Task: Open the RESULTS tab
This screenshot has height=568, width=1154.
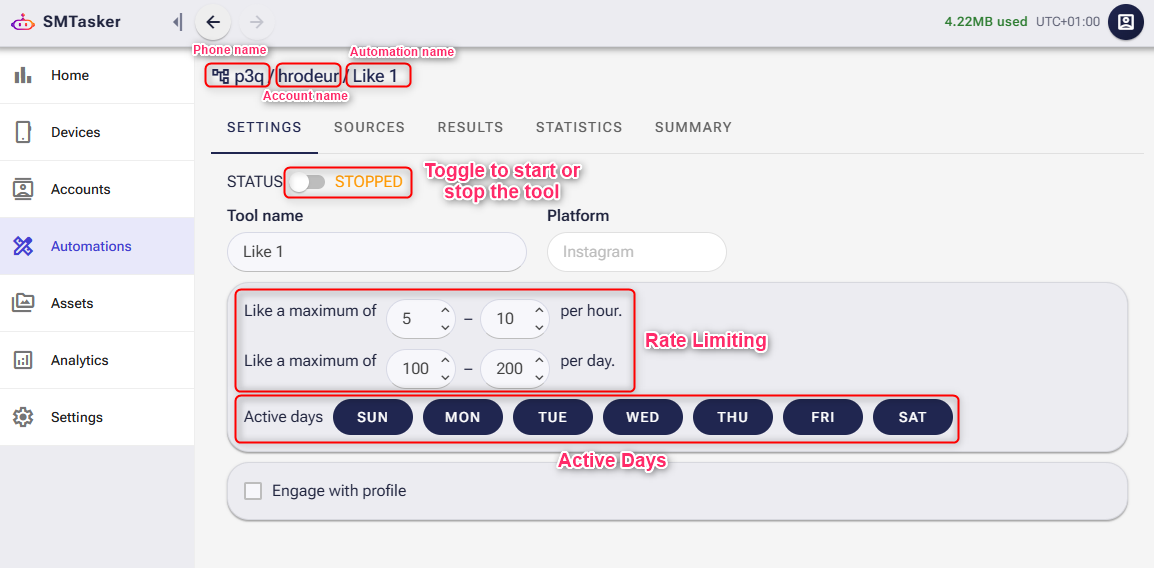Action: coord(470,127)
